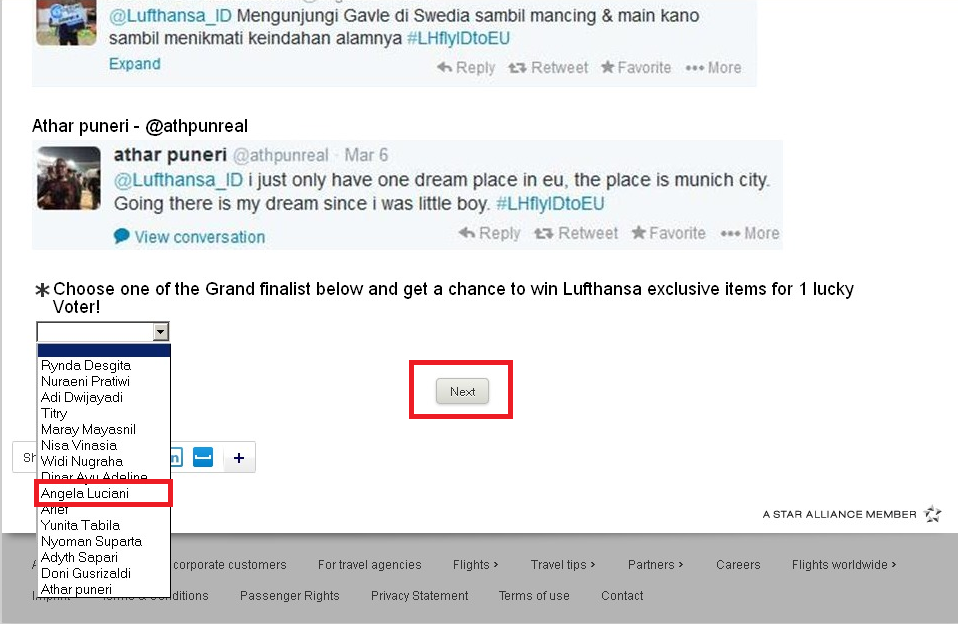Click Retweet on the Gavle Swedia tweet
Screen dimensions: 958x624
point(548,67)
